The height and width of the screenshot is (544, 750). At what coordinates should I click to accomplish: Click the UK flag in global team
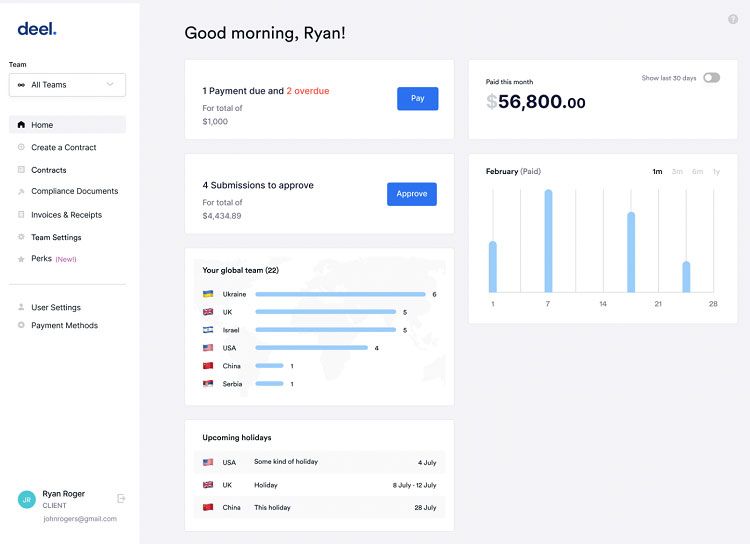pos(208,312)
